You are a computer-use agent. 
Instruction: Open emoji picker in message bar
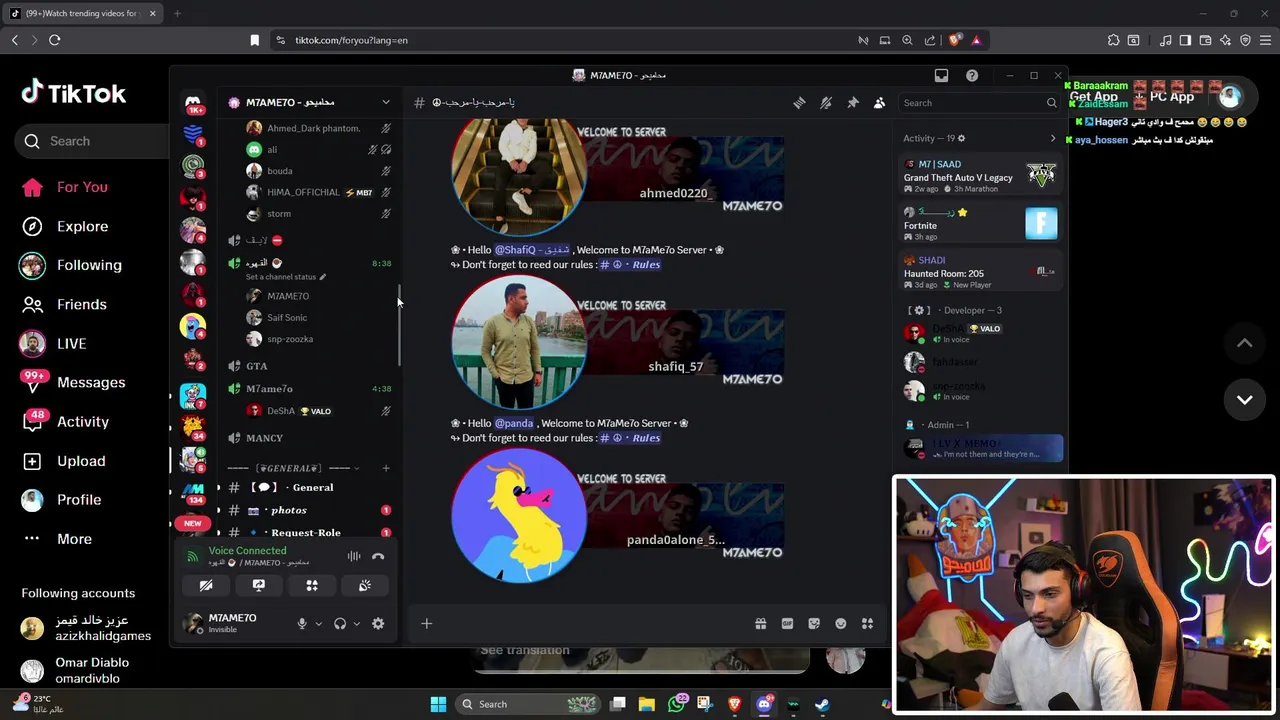[x=841, y=624]
